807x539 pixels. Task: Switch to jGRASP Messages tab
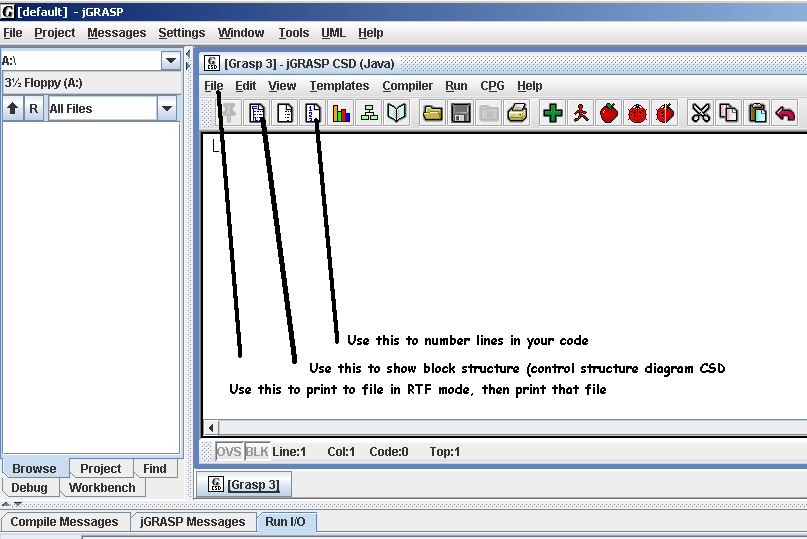(192, 521)
